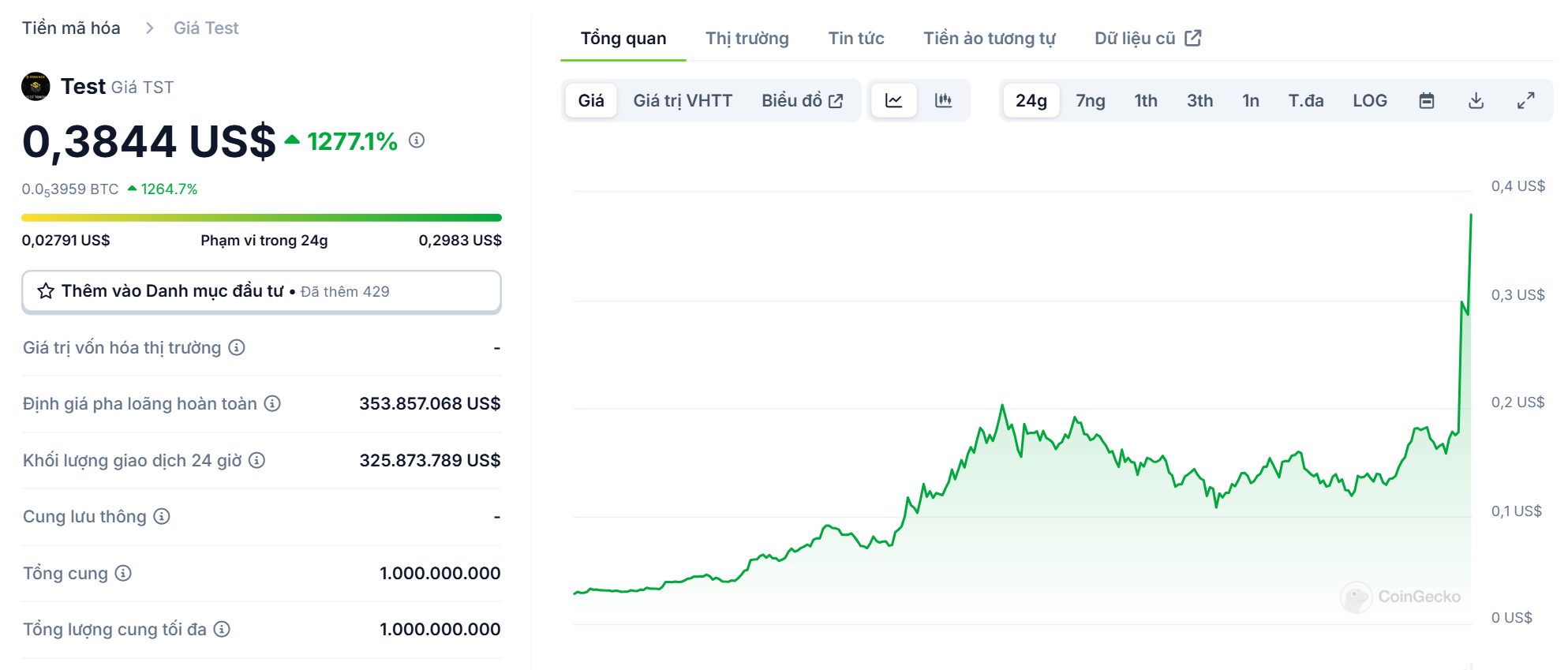The height and width of the screenshot is (670, 1568).
Task: Click the 0,02791 US$ low value
Action: (66, 240)
